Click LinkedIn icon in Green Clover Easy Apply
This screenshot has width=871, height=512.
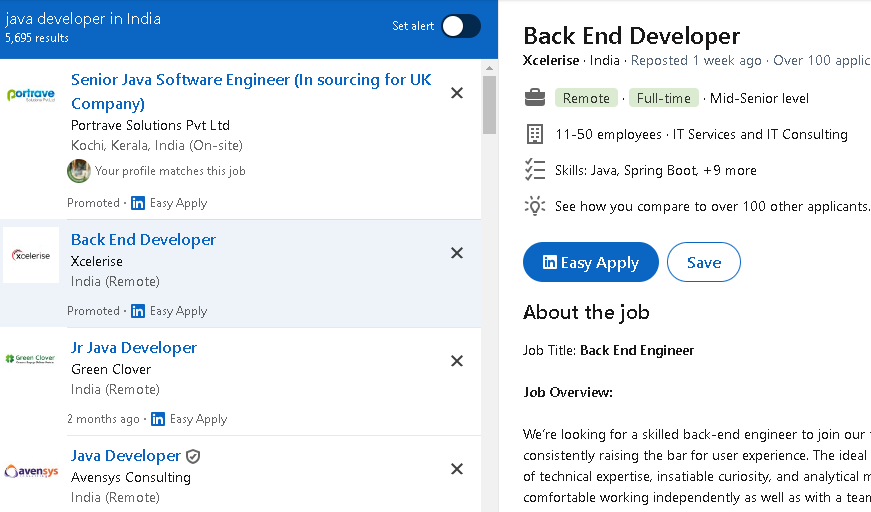click(x=158, y=419)
